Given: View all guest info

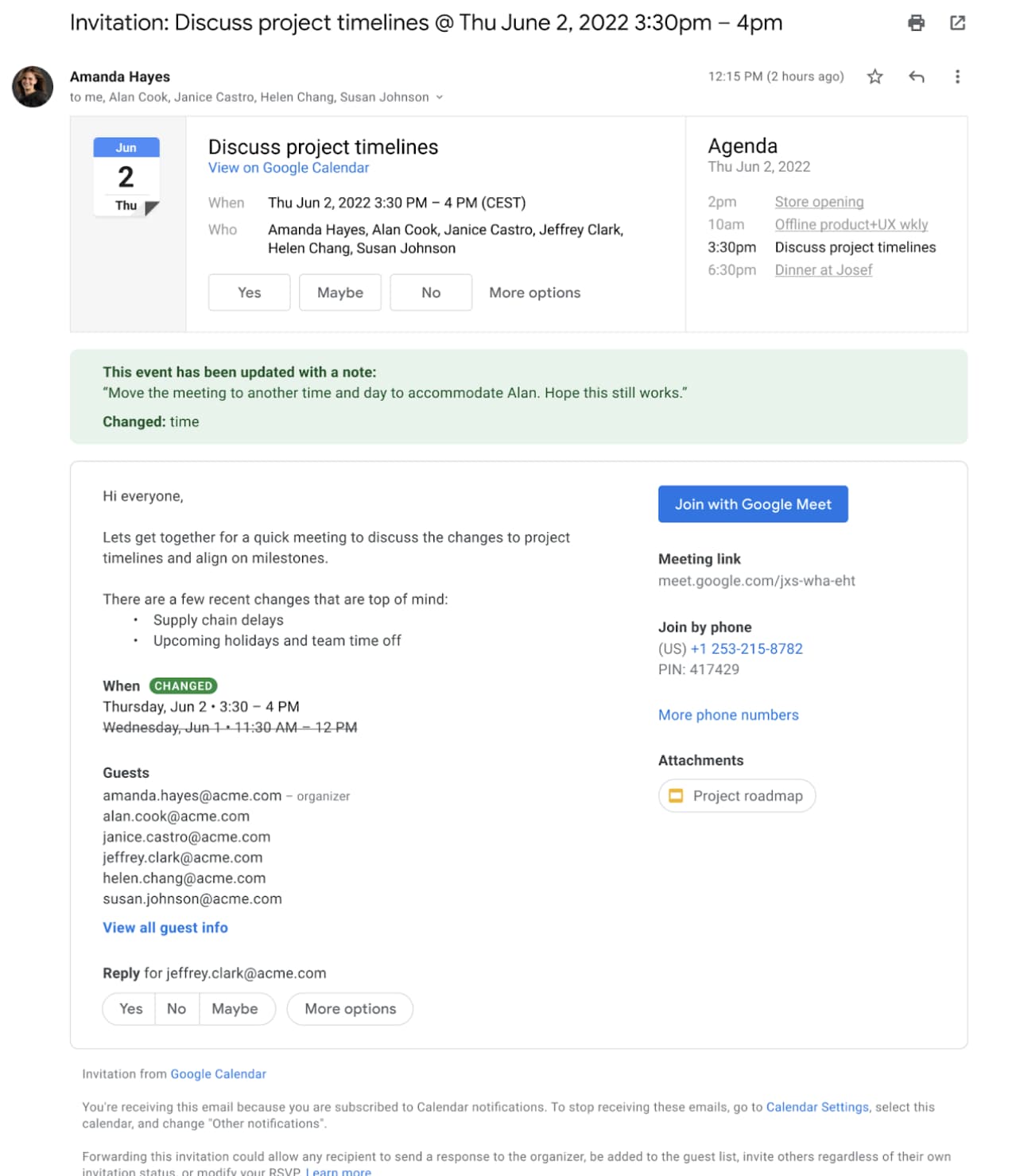Looking at the screenshot, I should tap(165, 927).
